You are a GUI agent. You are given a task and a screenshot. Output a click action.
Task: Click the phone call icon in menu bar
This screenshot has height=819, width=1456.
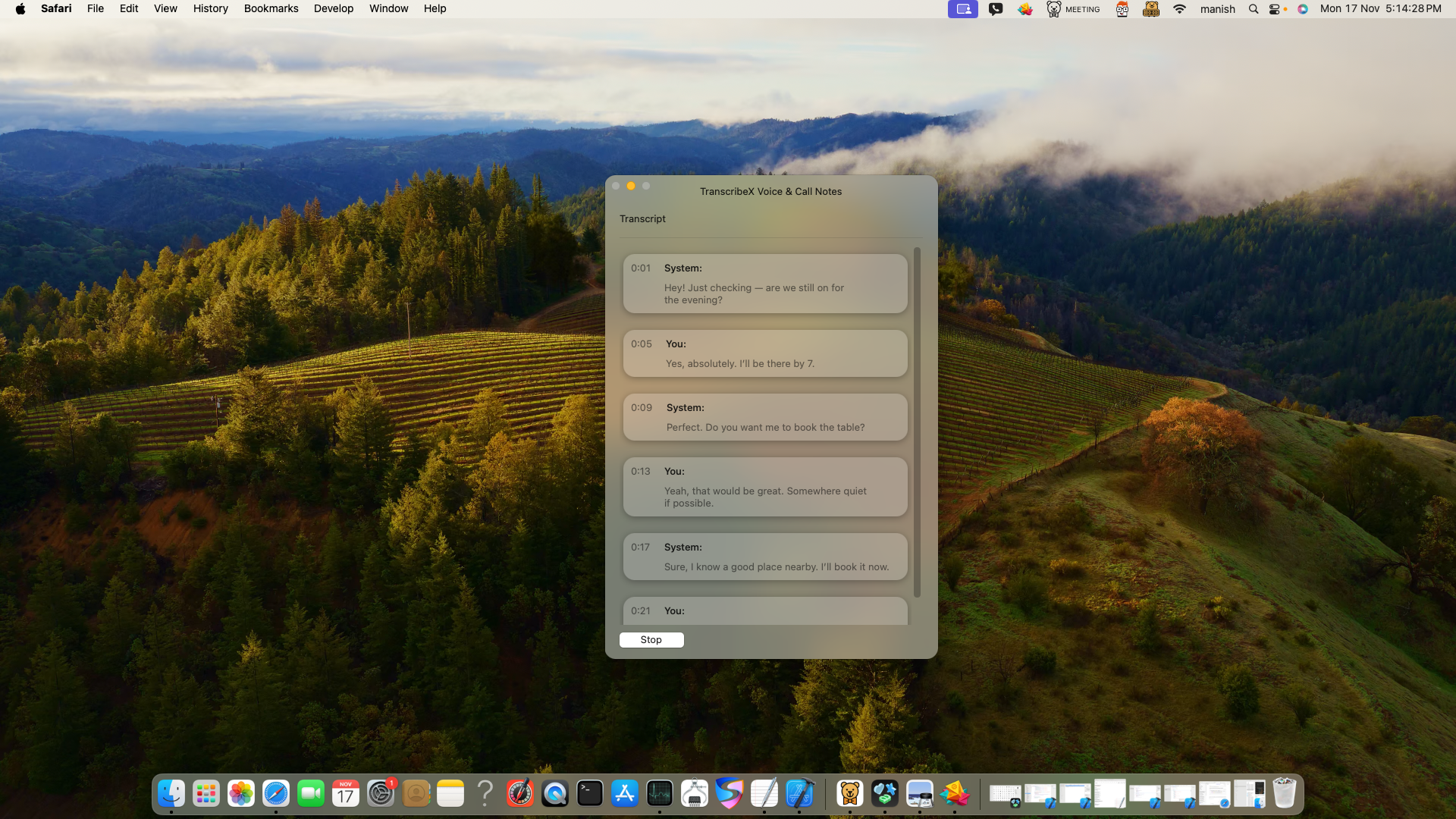tap(996, 9)
